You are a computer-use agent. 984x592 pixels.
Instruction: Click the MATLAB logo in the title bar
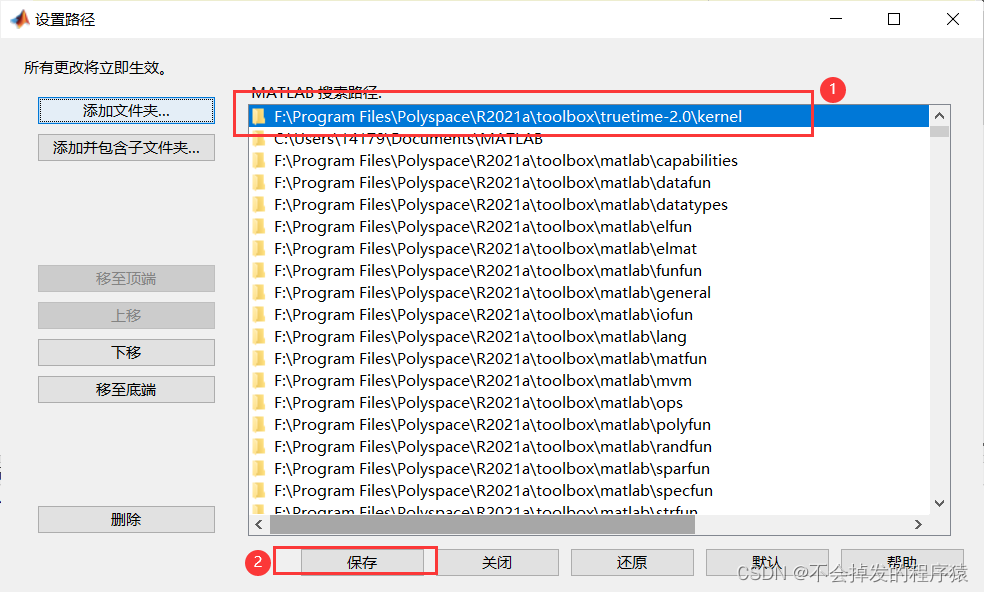coord(18,18)
